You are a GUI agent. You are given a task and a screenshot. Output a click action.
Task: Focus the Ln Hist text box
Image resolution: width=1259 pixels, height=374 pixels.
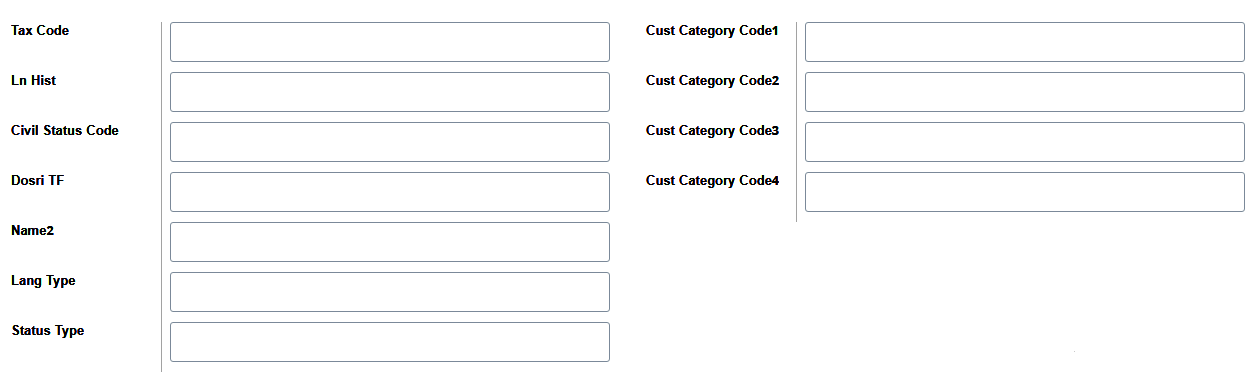click(x=390, y=92)
